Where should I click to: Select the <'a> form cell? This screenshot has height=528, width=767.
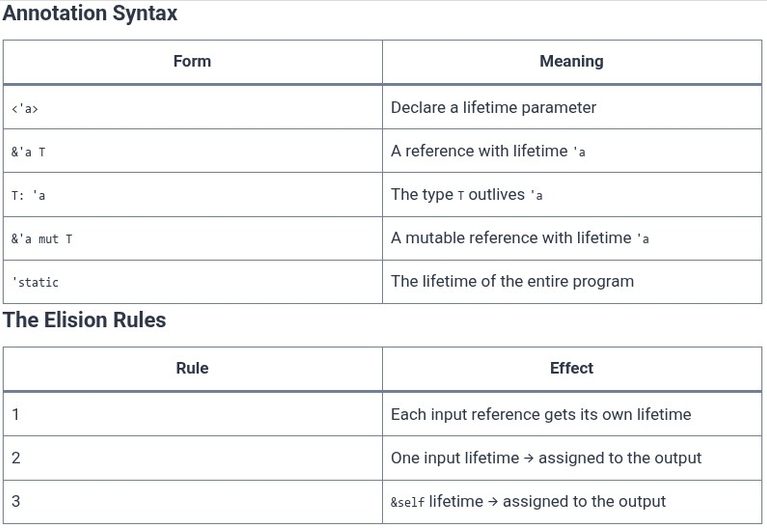[193, 108]
